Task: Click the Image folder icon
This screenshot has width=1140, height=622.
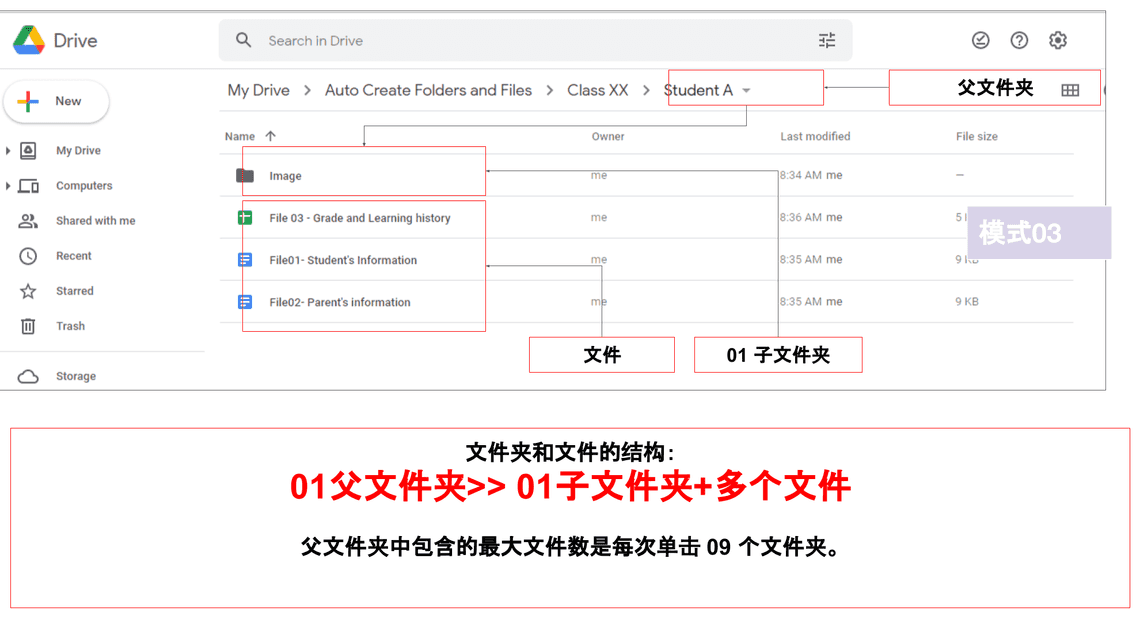Action: [245, 176]
